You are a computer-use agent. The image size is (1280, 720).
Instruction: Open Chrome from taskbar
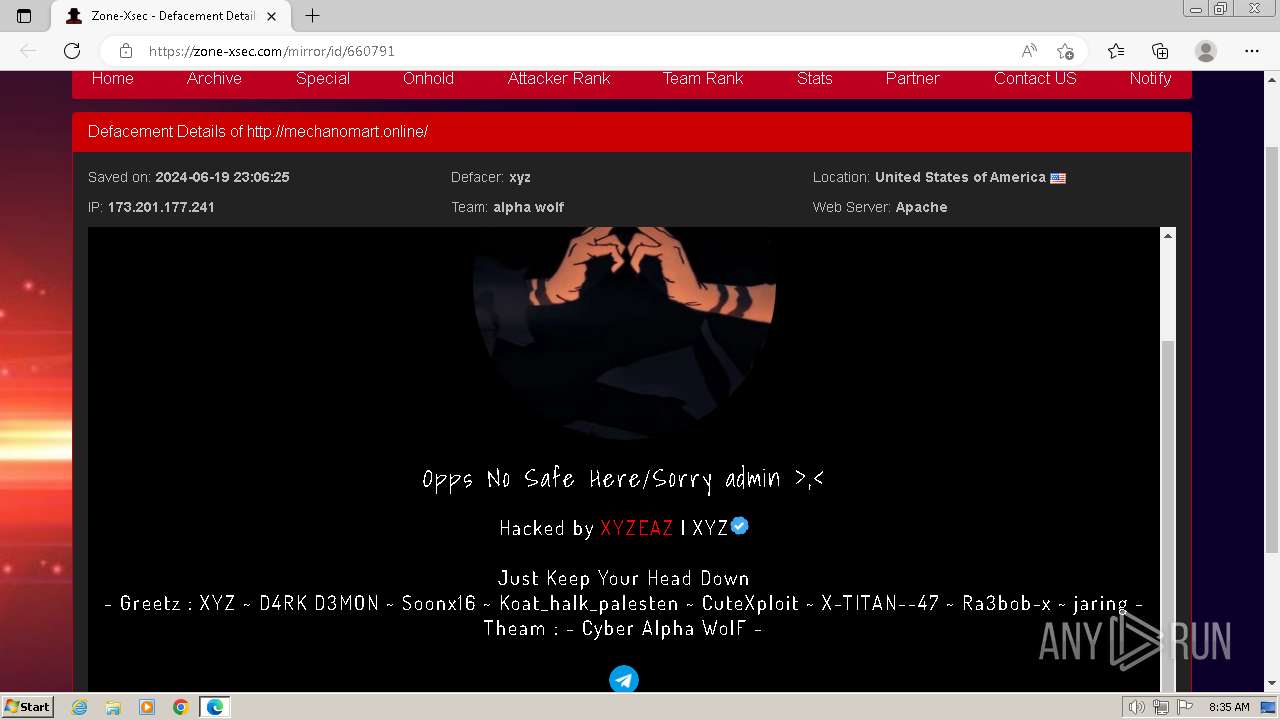pyautogui.click(x=180, y=707)
